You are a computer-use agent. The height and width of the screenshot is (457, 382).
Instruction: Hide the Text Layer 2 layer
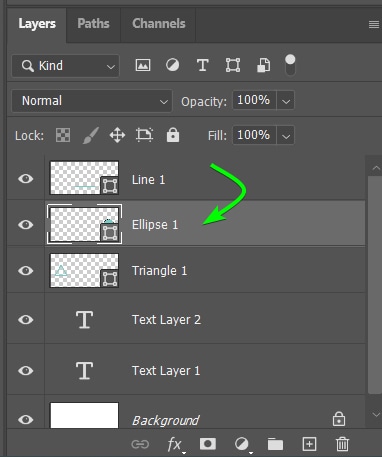click(26, 320)
